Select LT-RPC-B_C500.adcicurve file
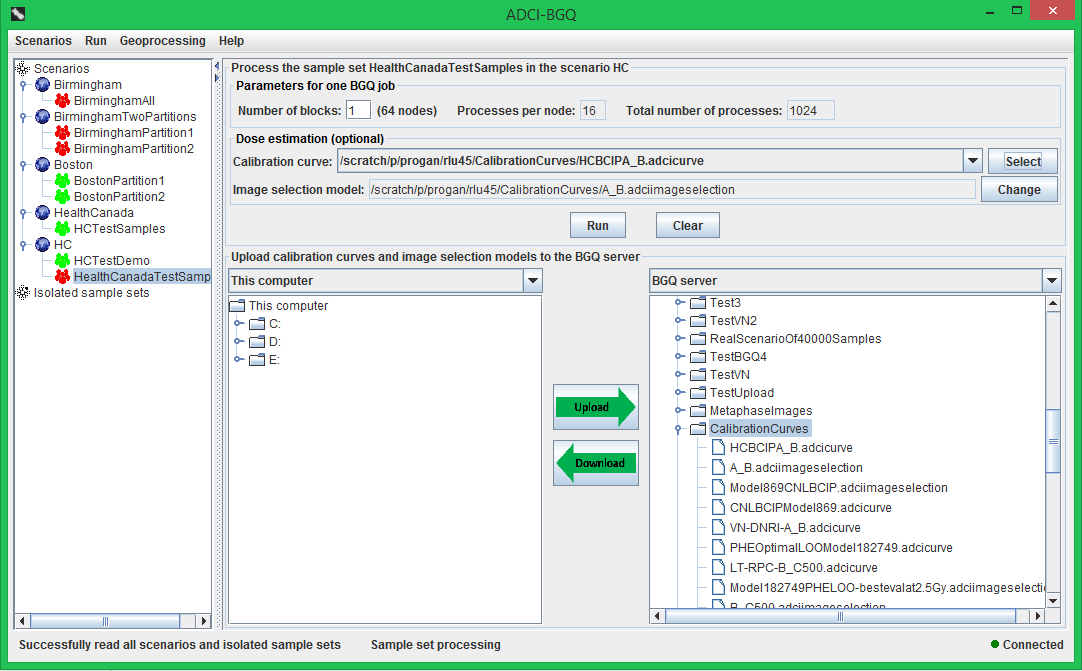 (x=803, y=568)
